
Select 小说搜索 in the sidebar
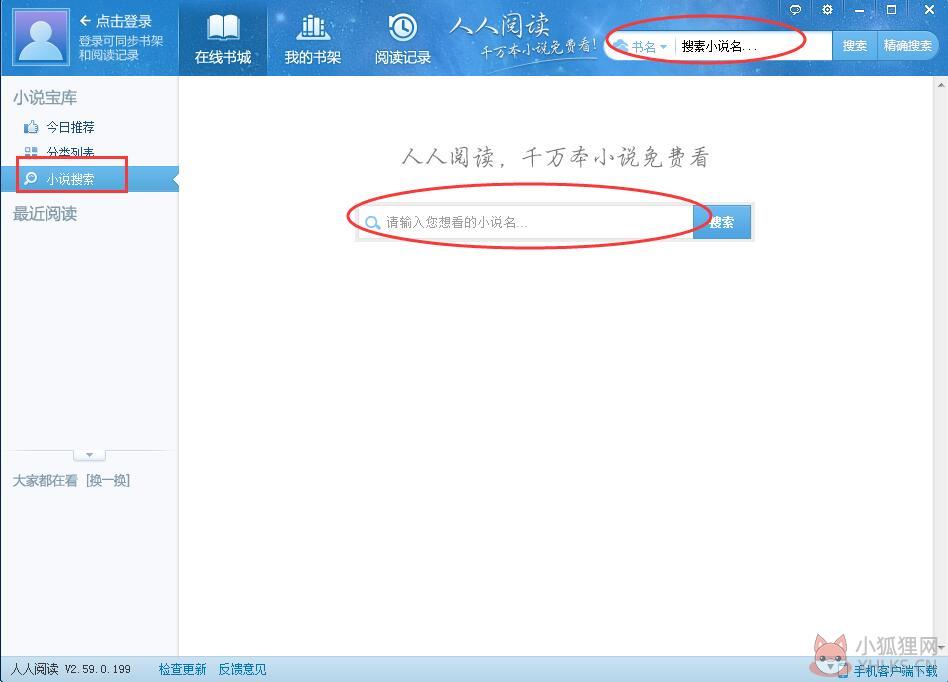point(89,179)
